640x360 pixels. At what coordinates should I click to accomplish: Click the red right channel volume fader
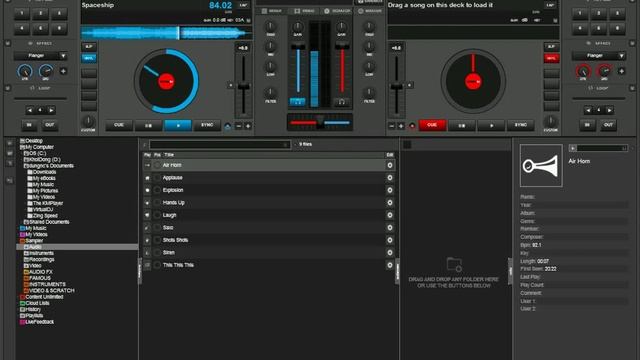pyautogui.click(x=342, y=47)
